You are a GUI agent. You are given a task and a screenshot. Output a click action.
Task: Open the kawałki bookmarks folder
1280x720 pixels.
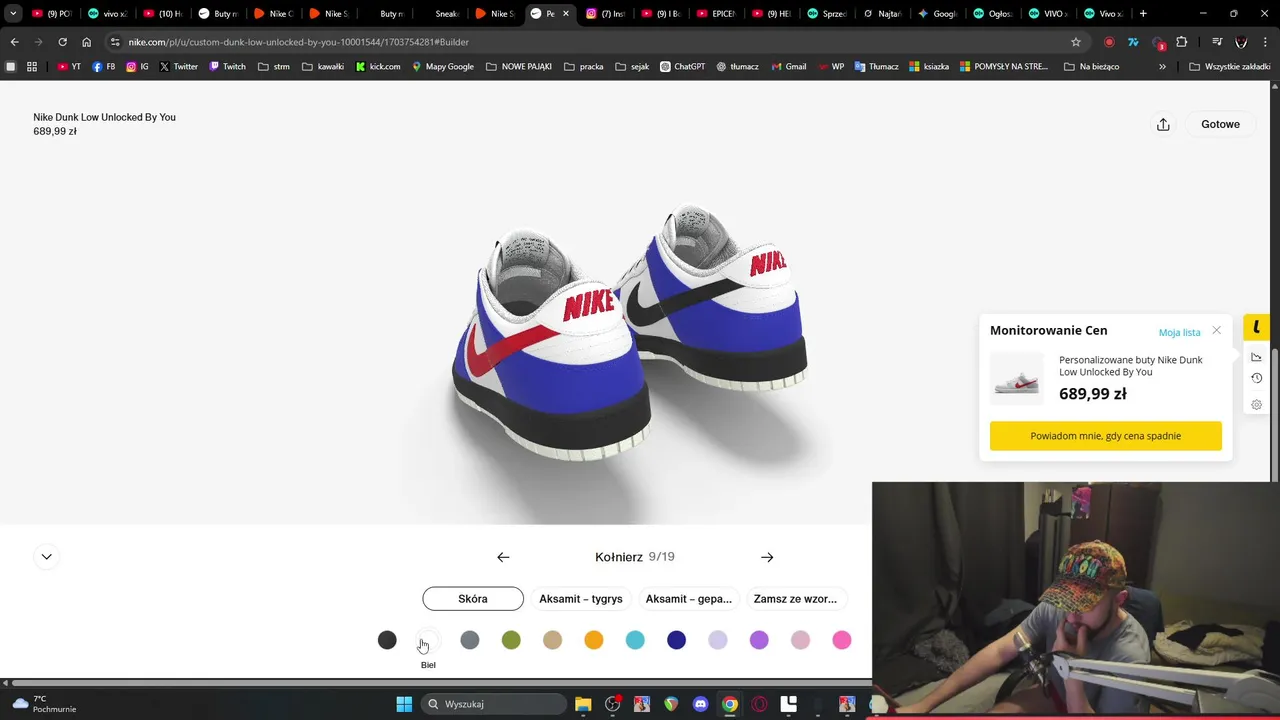[323, 66]
